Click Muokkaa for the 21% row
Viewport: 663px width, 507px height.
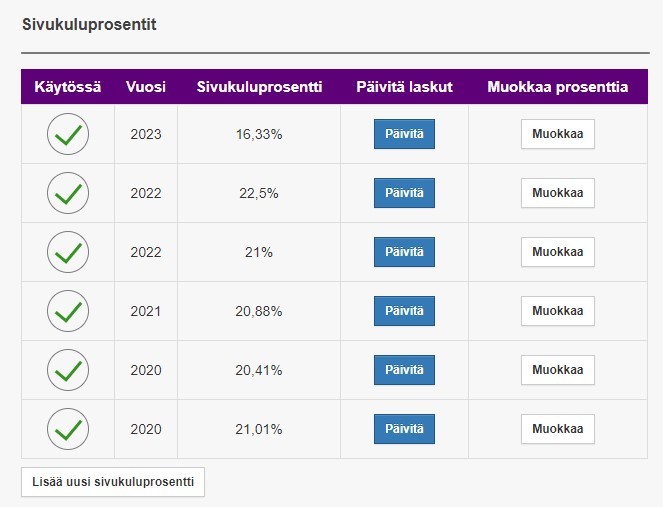558,252
